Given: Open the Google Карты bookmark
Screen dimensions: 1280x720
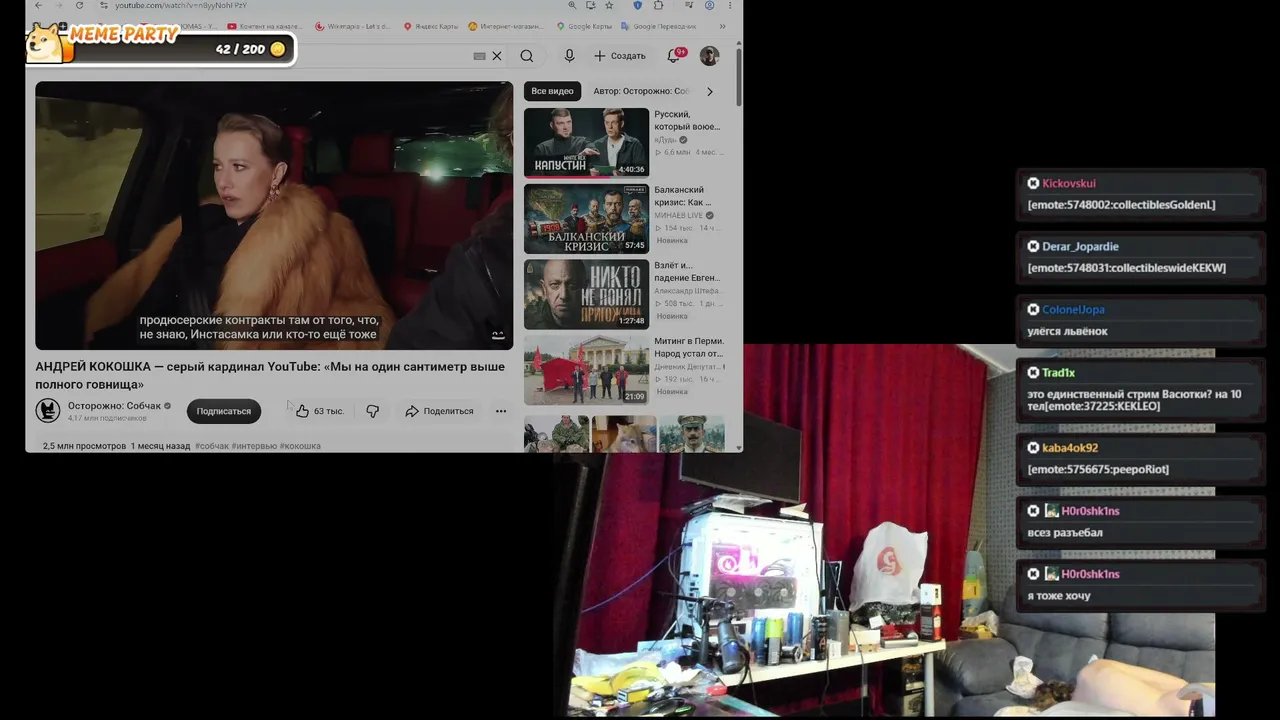Looking at the screenshot, I should pyautogui.click(x=584, y=26).
